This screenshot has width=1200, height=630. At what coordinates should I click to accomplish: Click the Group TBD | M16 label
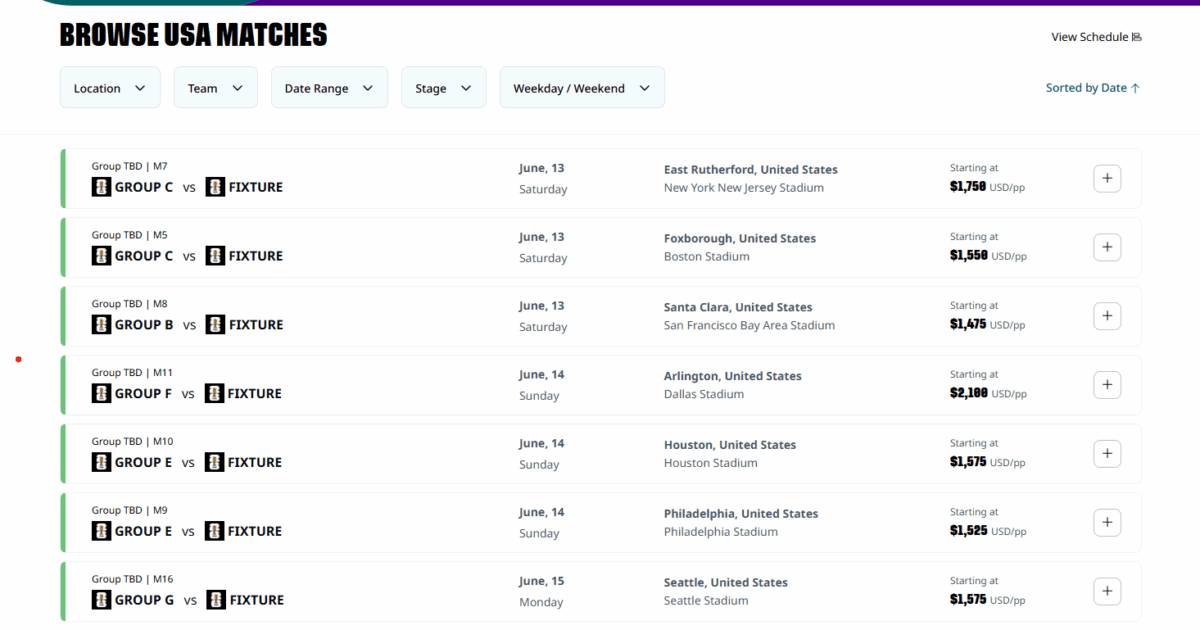point(132,579)
